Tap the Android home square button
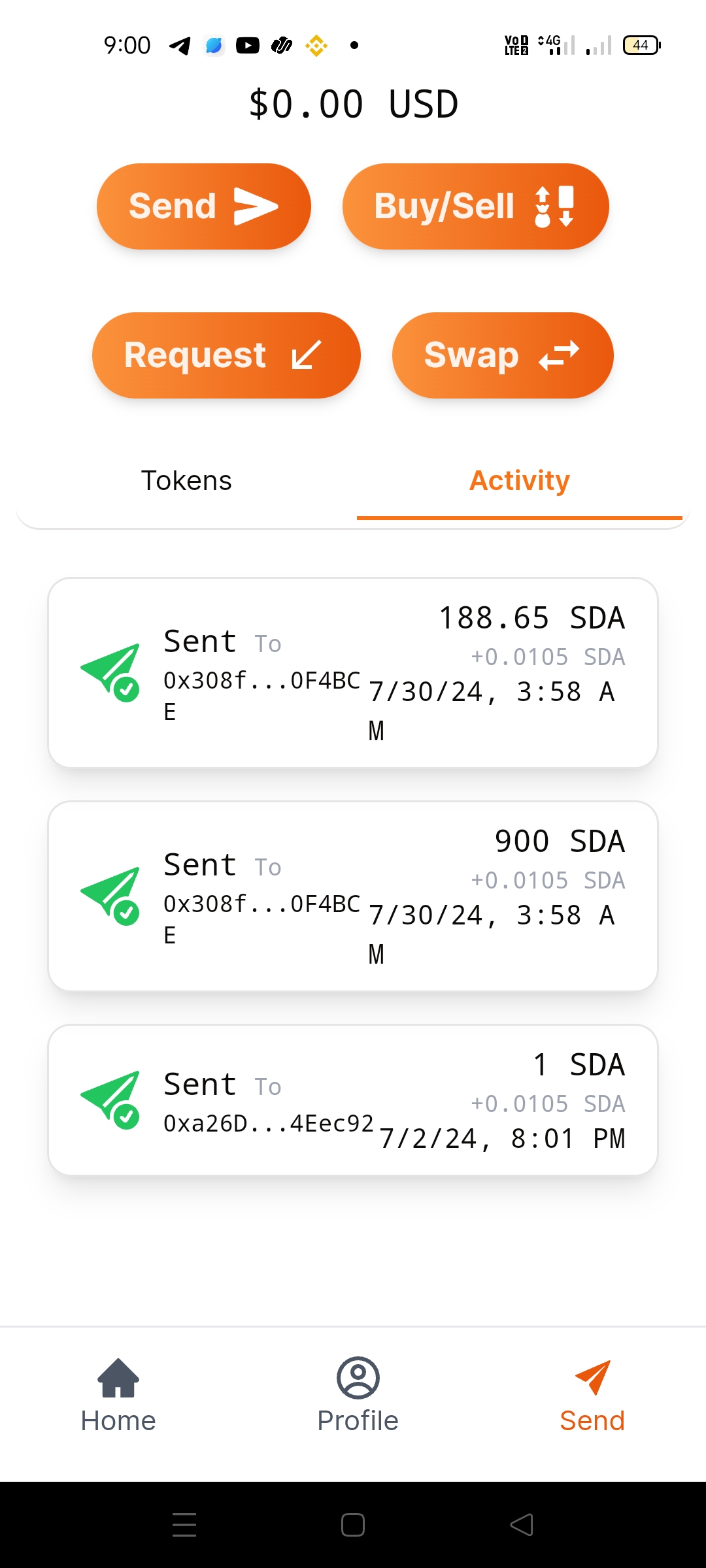Viewport: 706px width, 1568px height. [x=353, y=1526]
